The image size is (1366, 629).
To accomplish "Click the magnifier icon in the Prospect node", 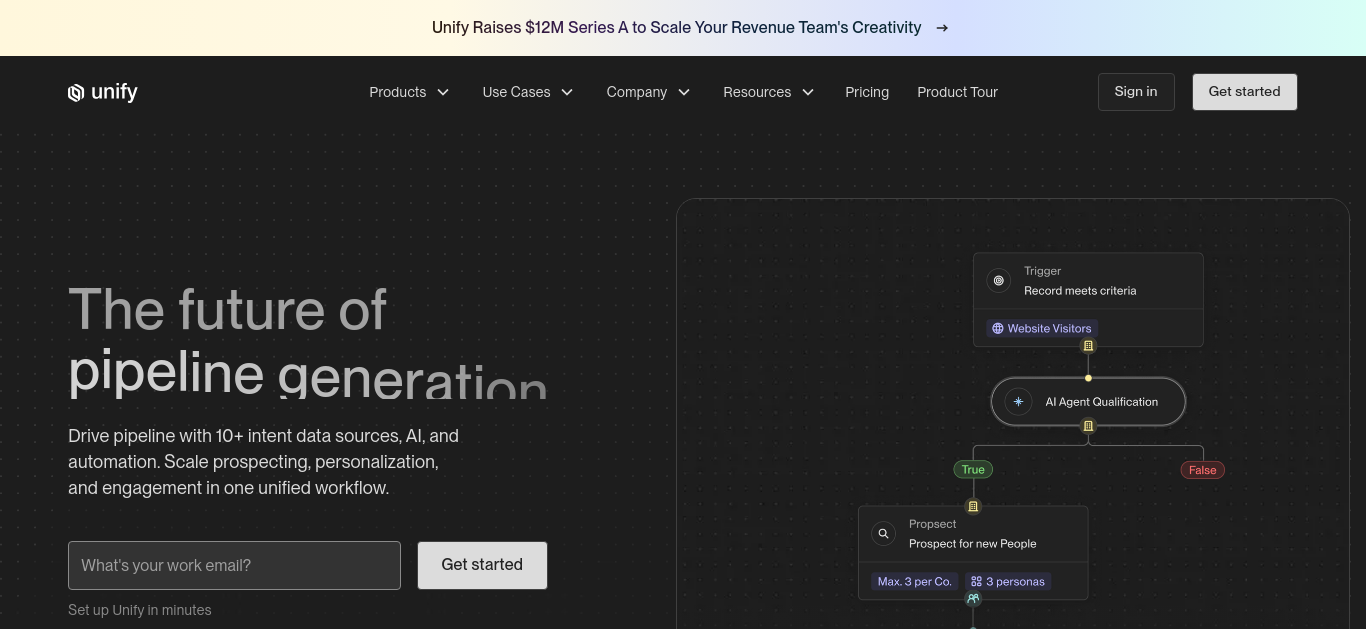I will point(883,534).
